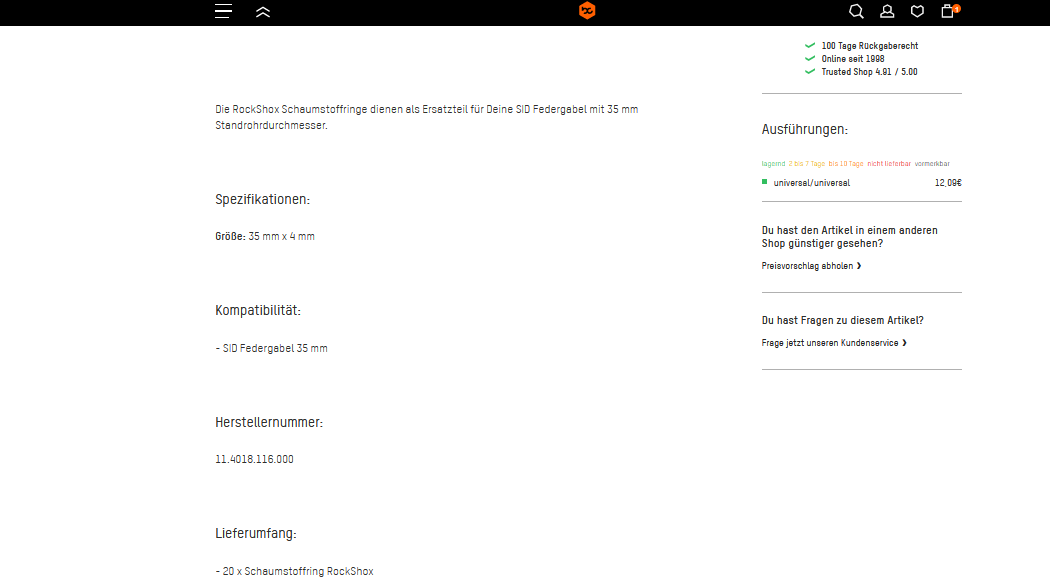Click 'Du hast Fragen zu diesem Artikel?' heading
The width and height of the screenshot is (1050, 584).
point(842,320)
